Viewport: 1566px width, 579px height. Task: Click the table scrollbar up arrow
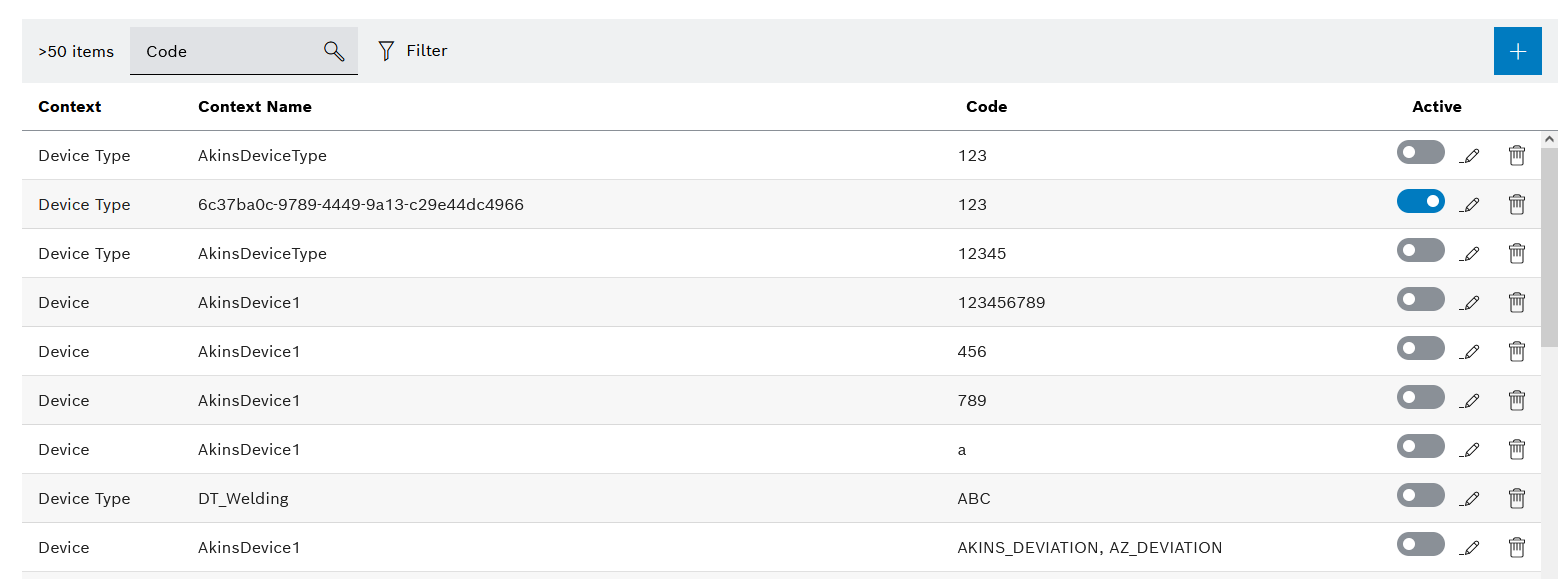click(x=1550, y=139)
